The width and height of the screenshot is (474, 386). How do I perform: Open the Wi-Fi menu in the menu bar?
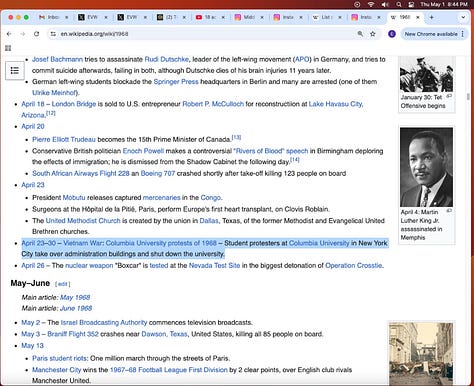371,4
